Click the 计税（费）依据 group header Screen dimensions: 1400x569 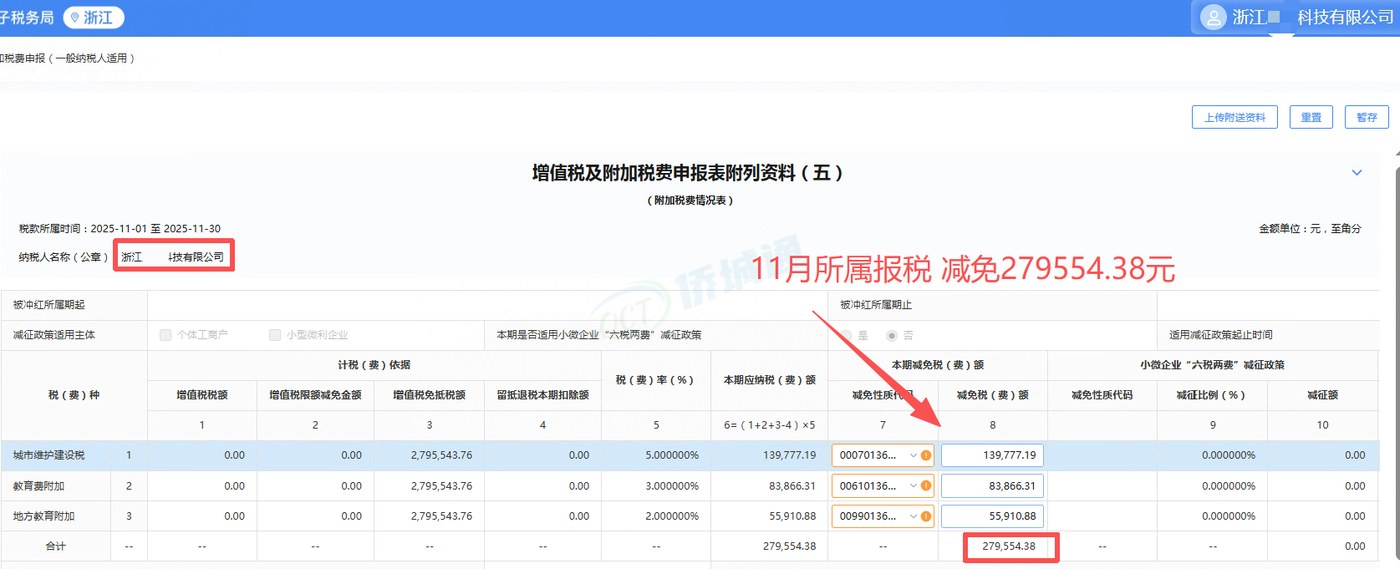click(374, 365)
